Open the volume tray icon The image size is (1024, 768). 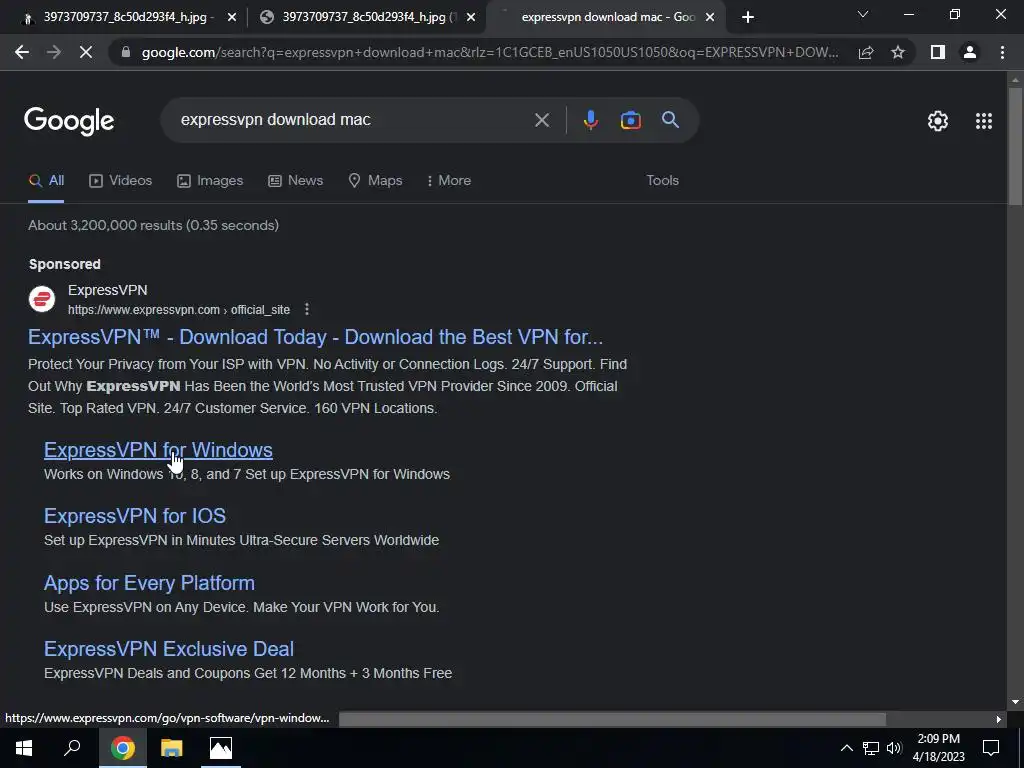894,748
